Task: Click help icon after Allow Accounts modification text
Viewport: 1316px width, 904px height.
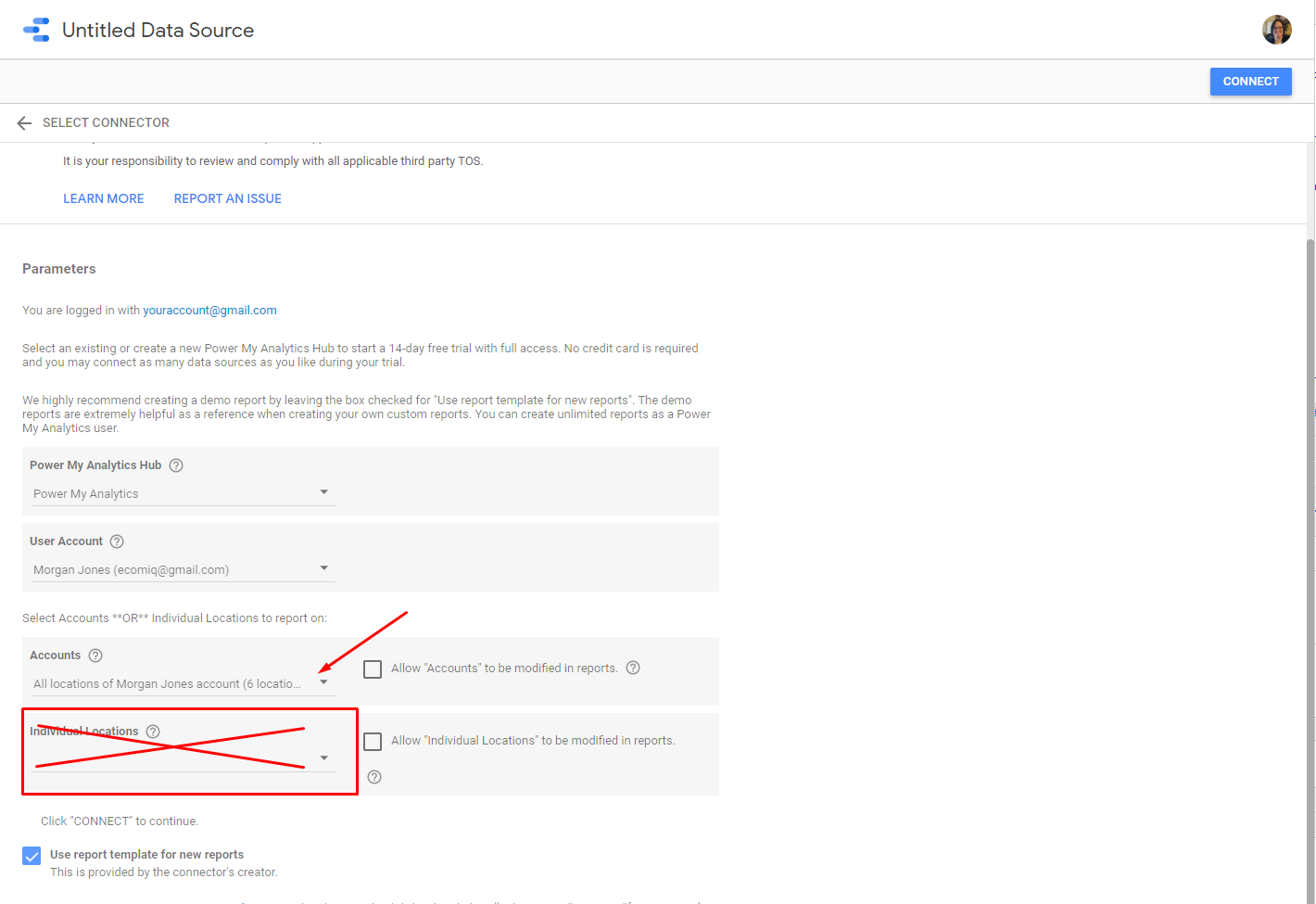Action: (633, 668)
